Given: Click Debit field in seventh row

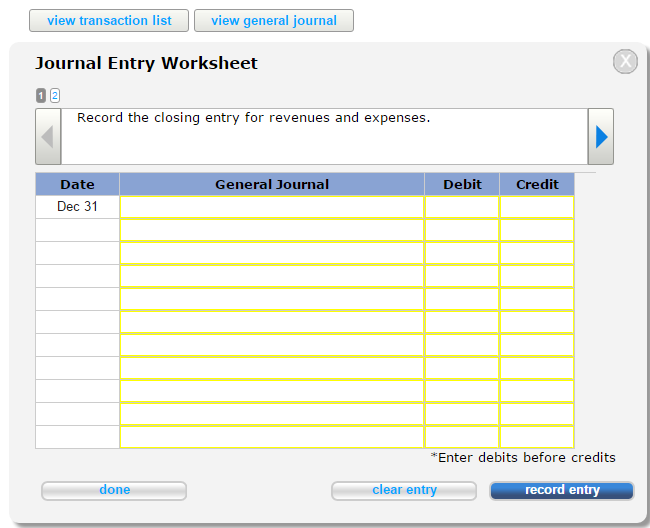Looking at the screenshot, I should click(462, 345).
